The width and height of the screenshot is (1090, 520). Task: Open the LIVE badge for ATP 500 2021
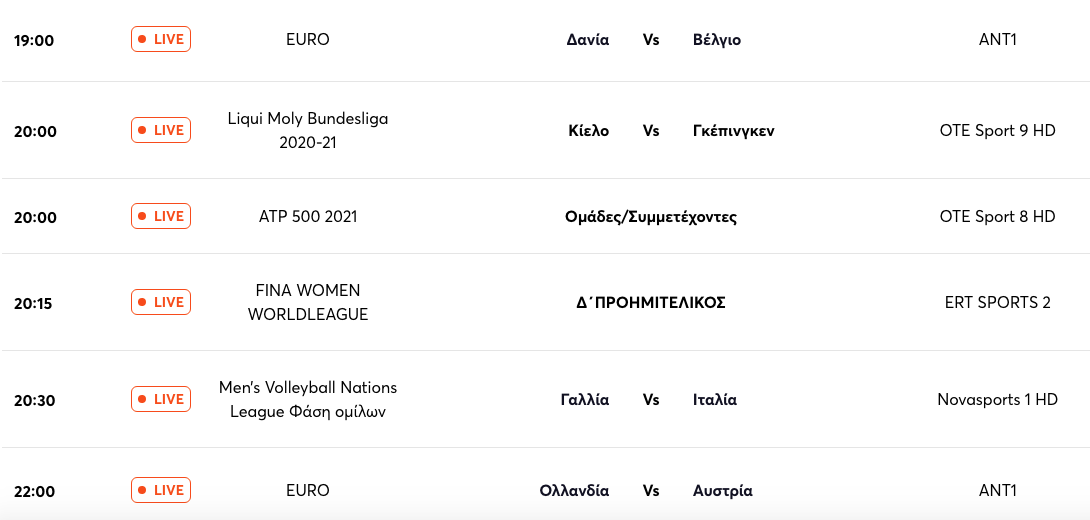(x=161, y=216)
